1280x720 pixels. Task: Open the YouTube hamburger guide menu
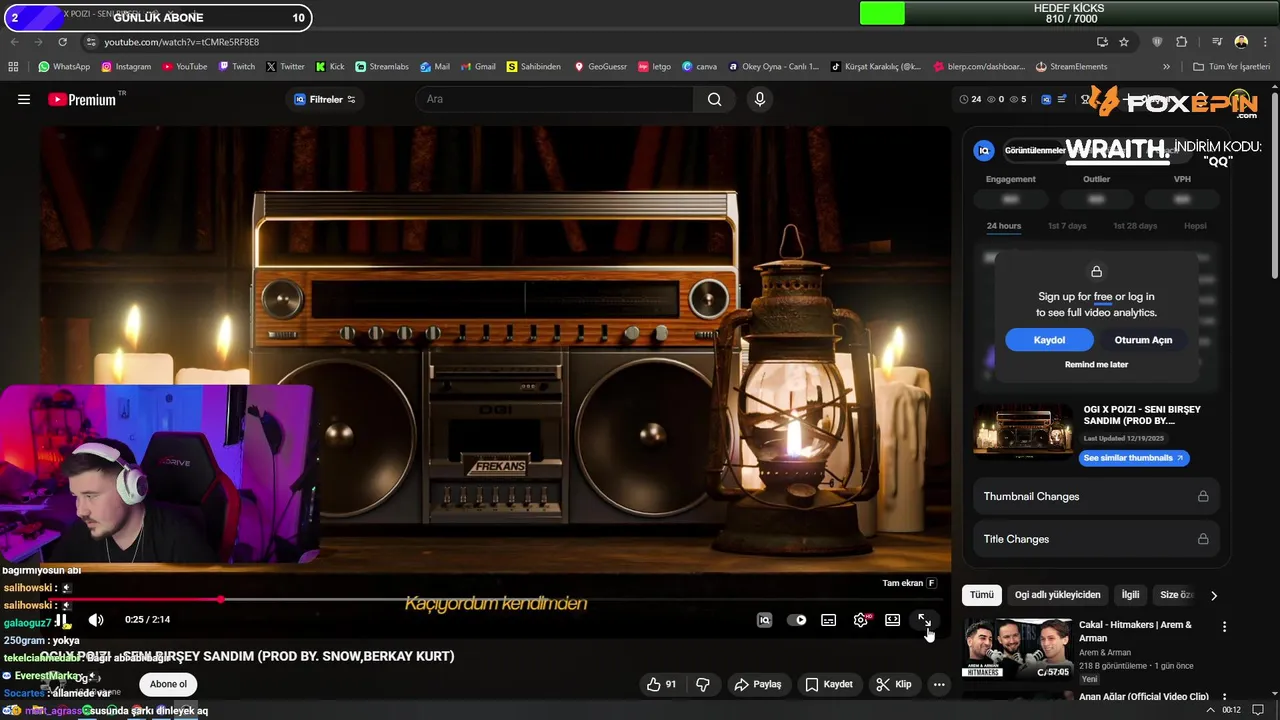point(24,99)
